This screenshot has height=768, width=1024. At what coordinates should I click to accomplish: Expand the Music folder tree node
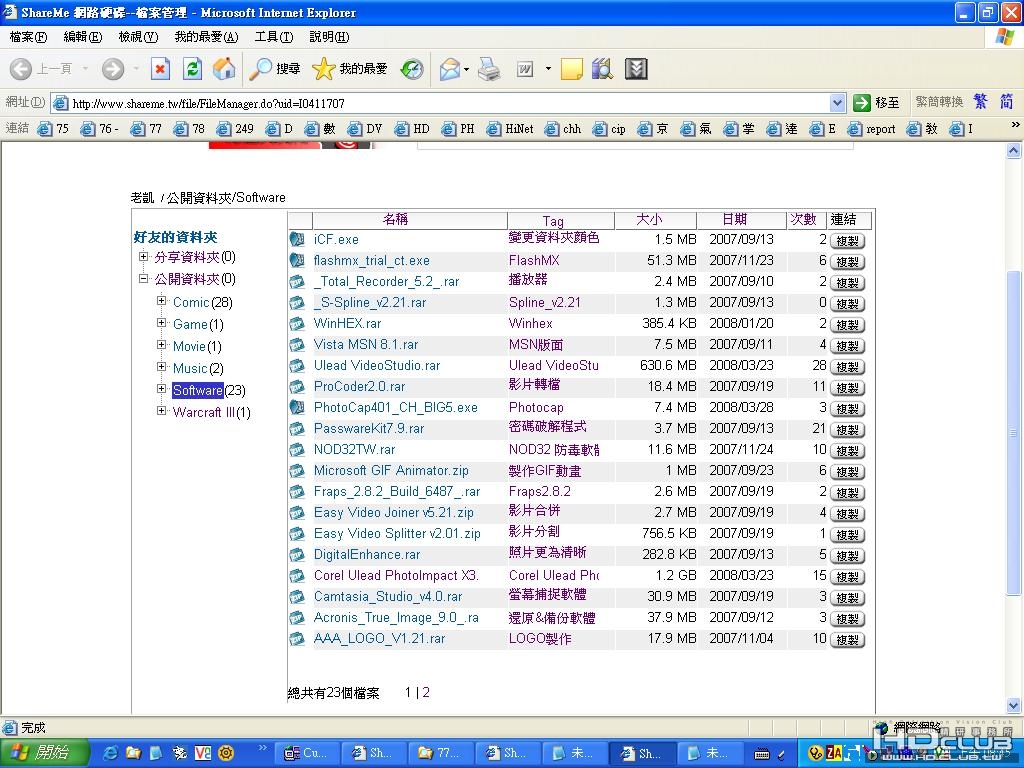pos(161,367)
